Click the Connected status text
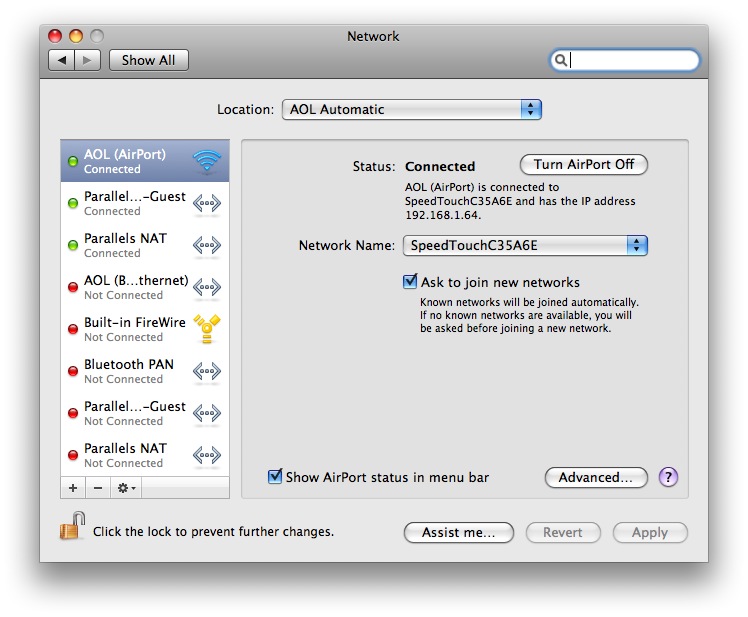 (440, 166)
